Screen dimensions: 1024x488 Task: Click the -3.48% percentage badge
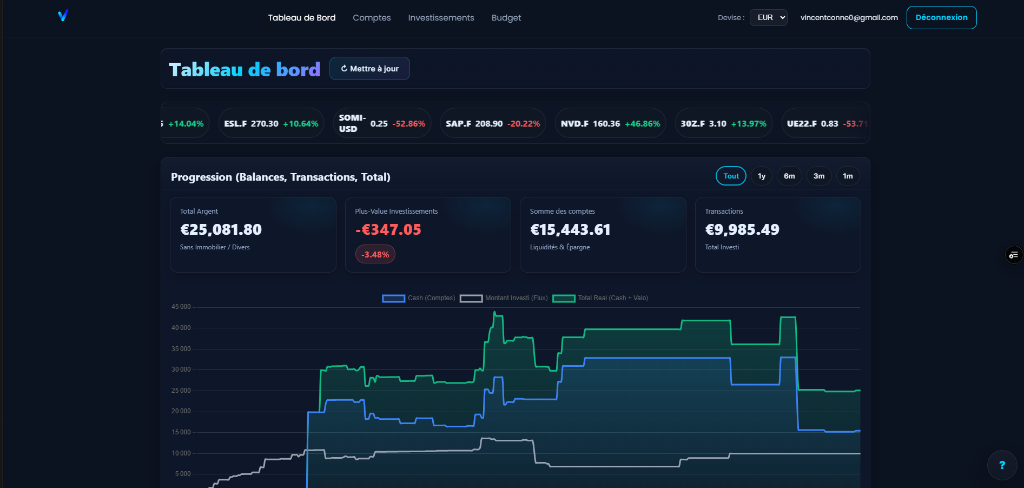coord(375,254)
